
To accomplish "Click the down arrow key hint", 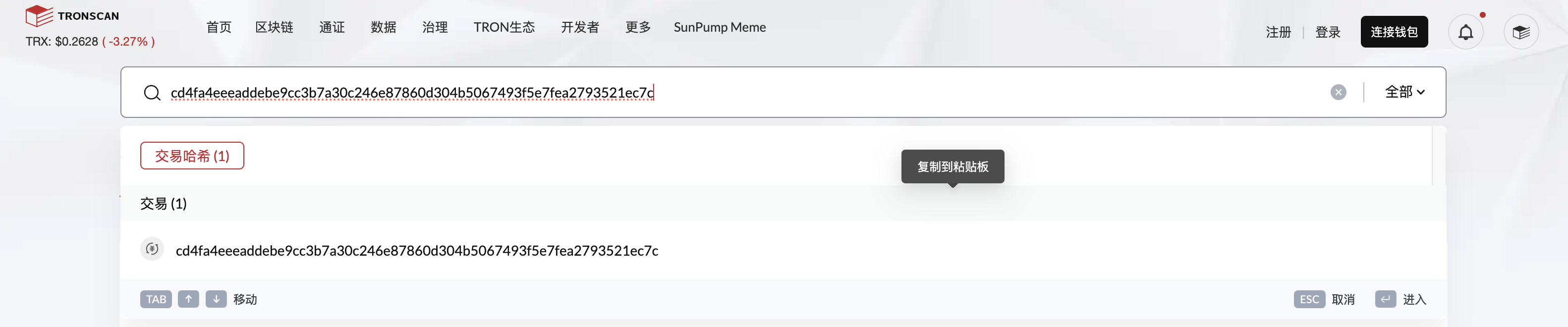I will click(216, 299).
